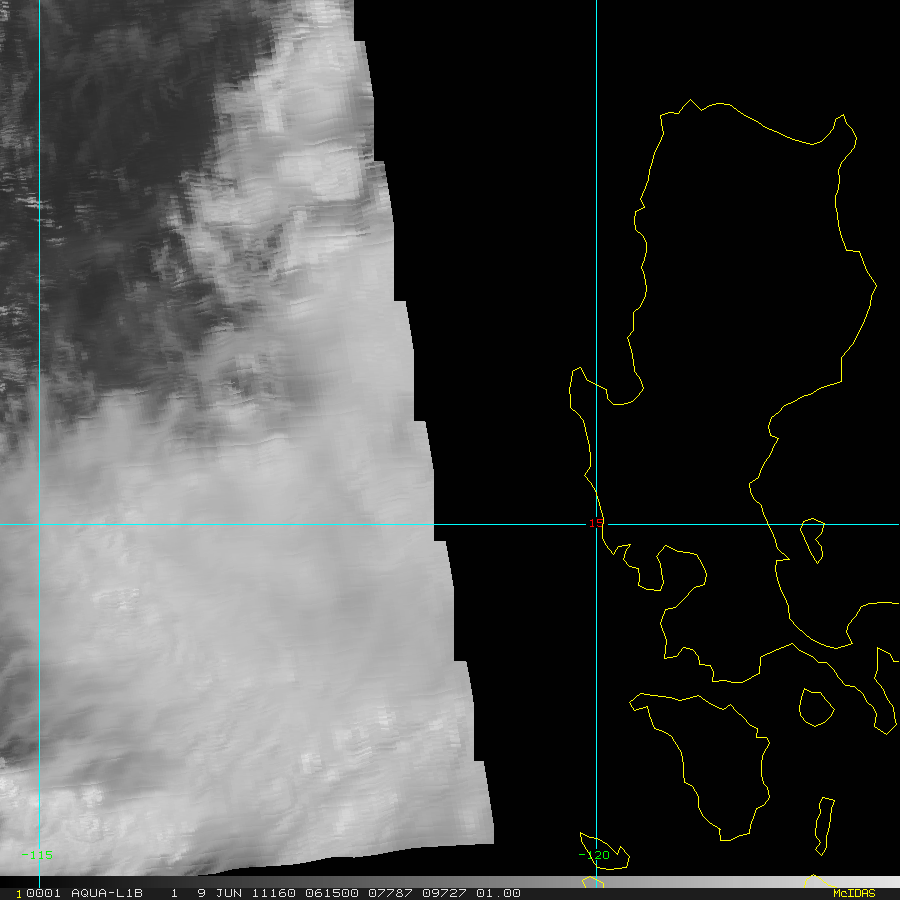This screenshot has height=900, width=900.
Task: Click the red 15 latitude label
Action: (x=595, y=523)
